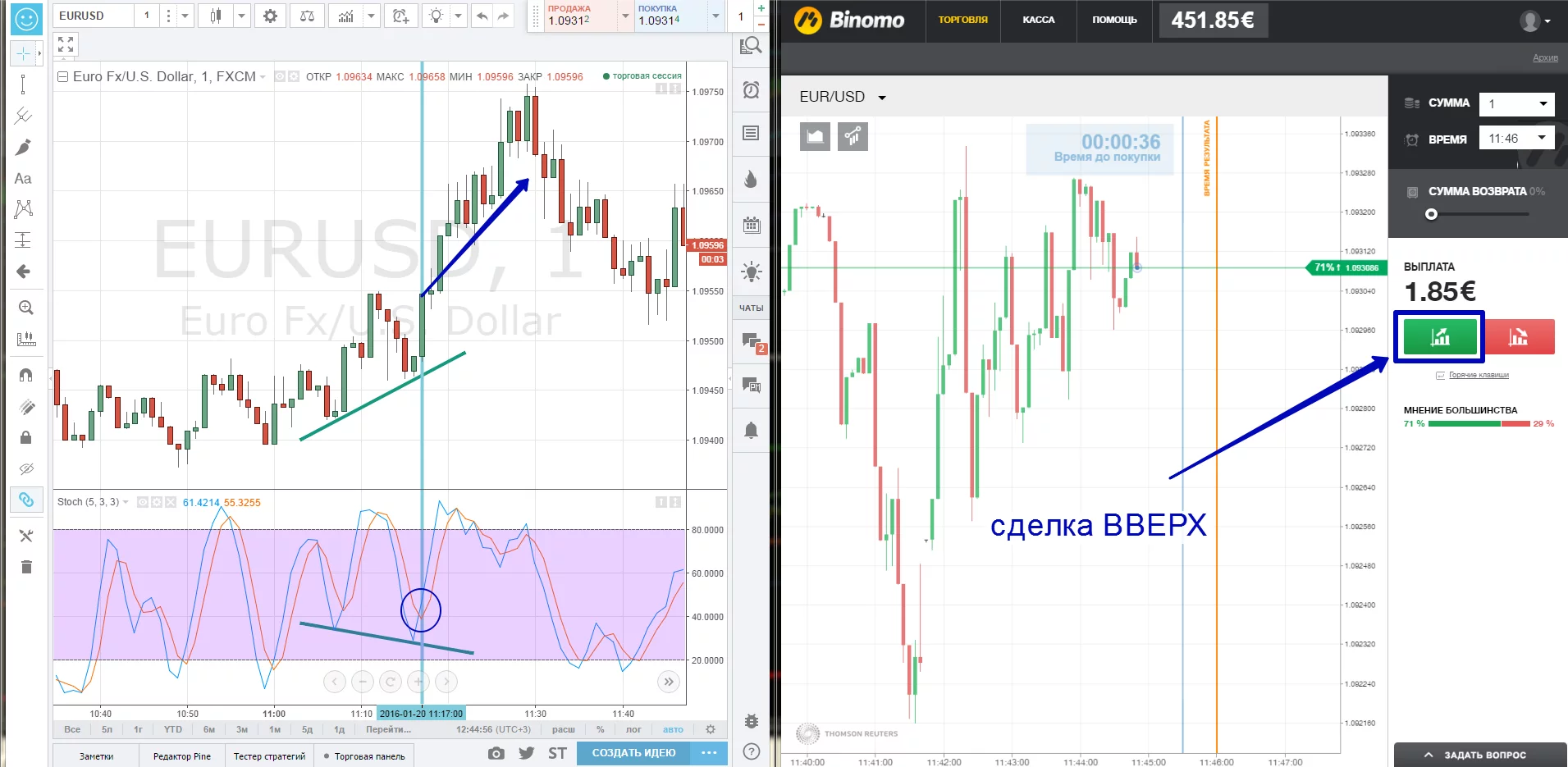Expand the EUR/USD asset selector in Binomo

click(x=882, y=98)
